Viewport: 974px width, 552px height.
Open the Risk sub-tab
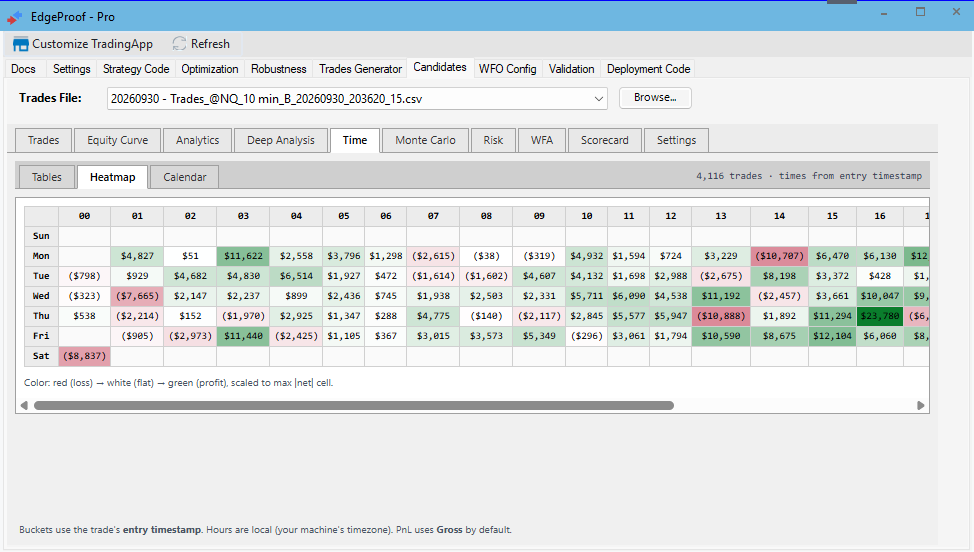pos(493,140)
